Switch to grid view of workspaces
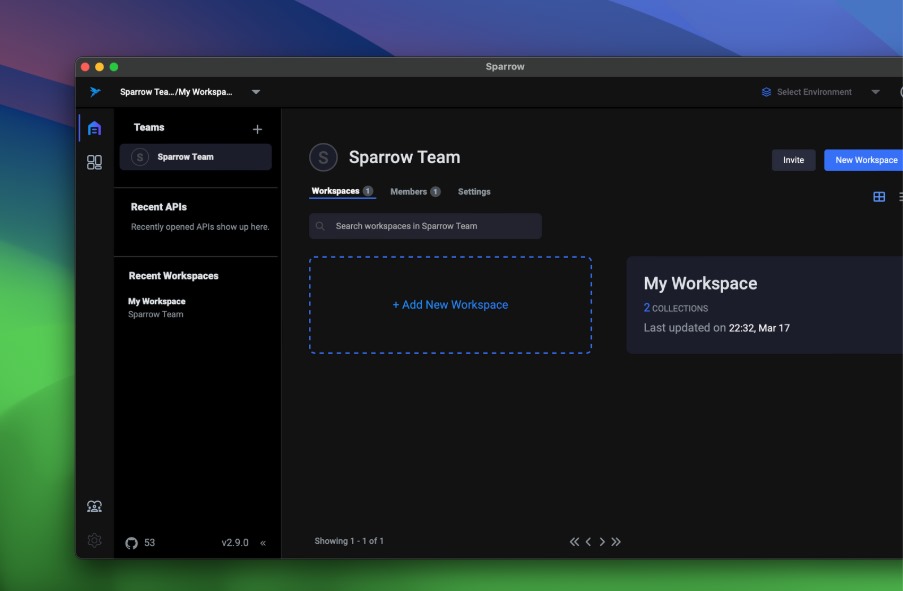The width and height of the screenshot is (903, 591). pos(879,196)
